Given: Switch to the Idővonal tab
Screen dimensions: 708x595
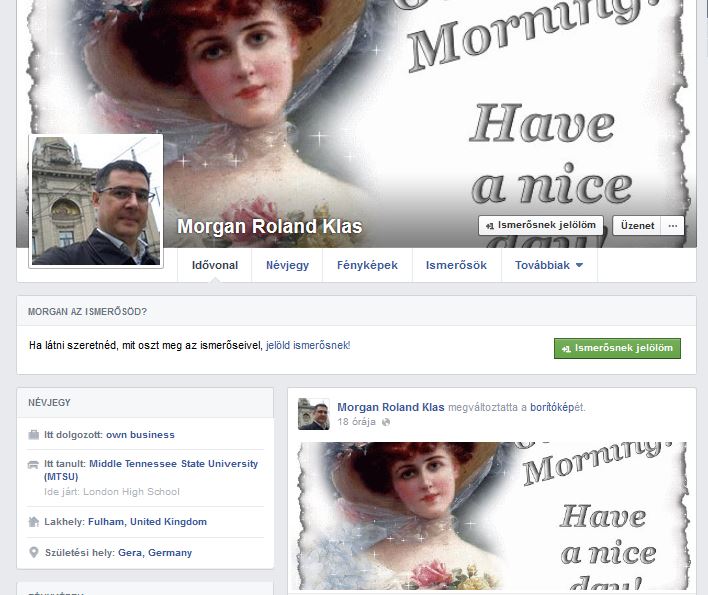Looking at the screenshot, I should pos(215,265).
